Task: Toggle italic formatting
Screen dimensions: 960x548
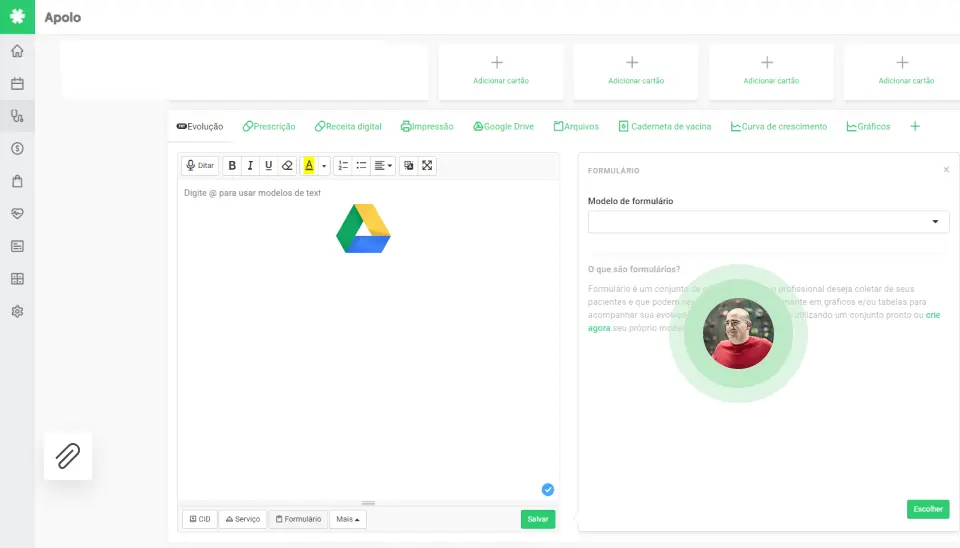Action: coord(250,165)
